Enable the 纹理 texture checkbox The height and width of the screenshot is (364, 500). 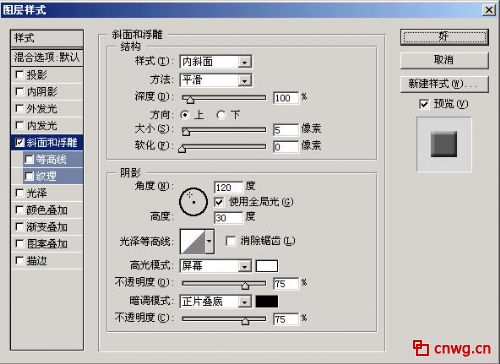29,176
